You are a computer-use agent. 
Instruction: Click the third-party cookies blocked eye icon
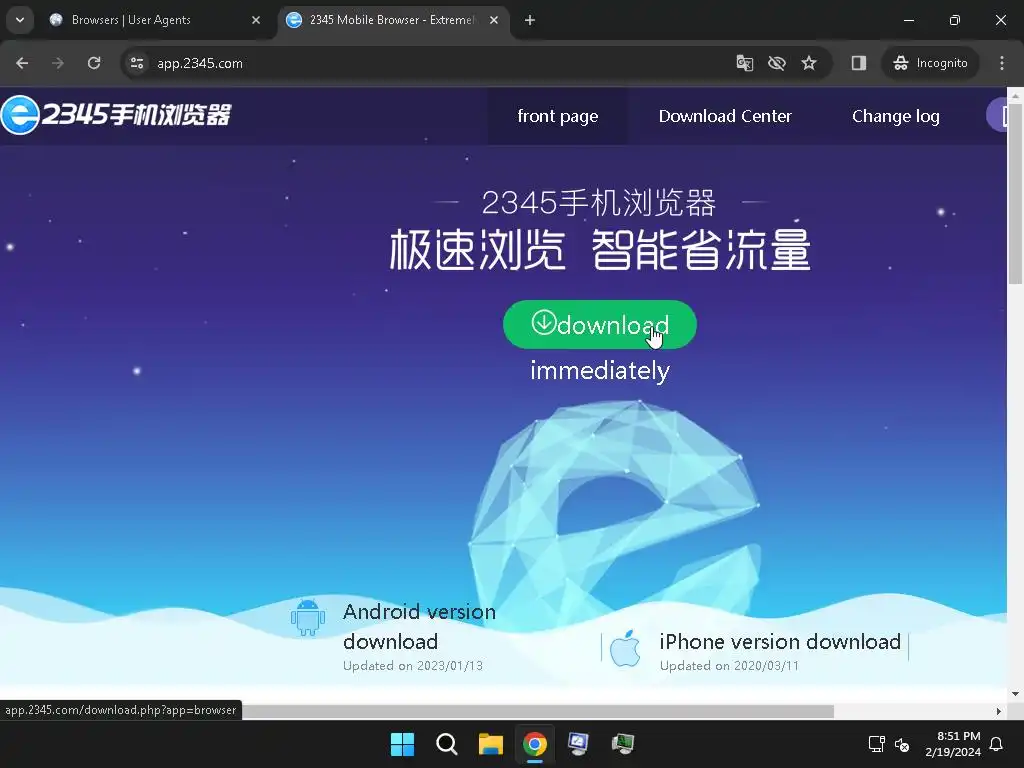776,63
